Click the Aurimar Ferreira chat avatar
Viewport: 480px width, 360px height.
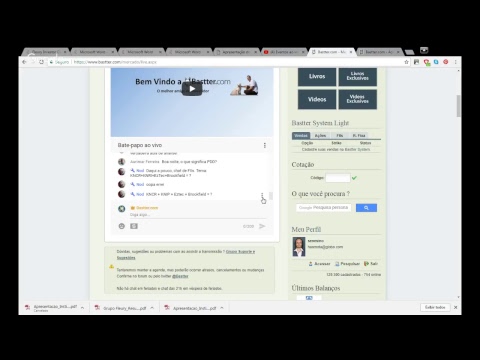pyautogui.click(x=122, y=162)
